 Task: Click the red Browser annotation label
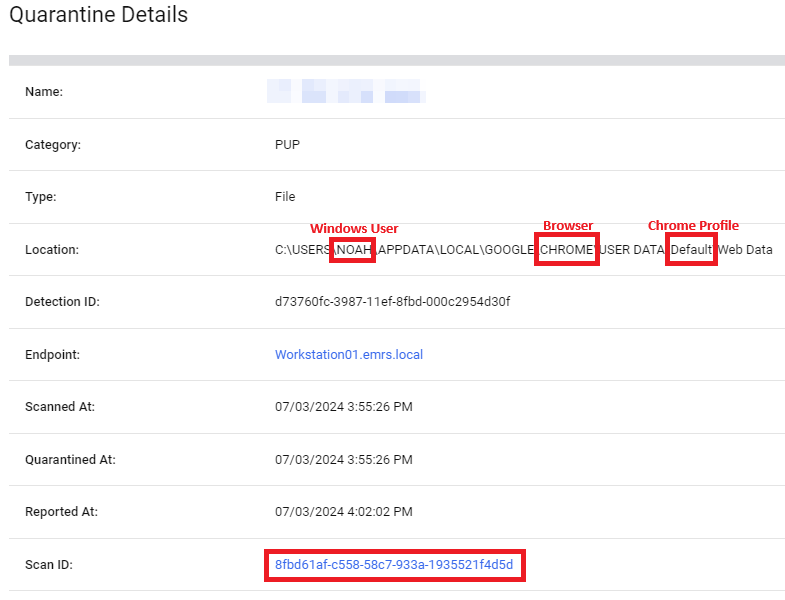(x=568, y=226)
